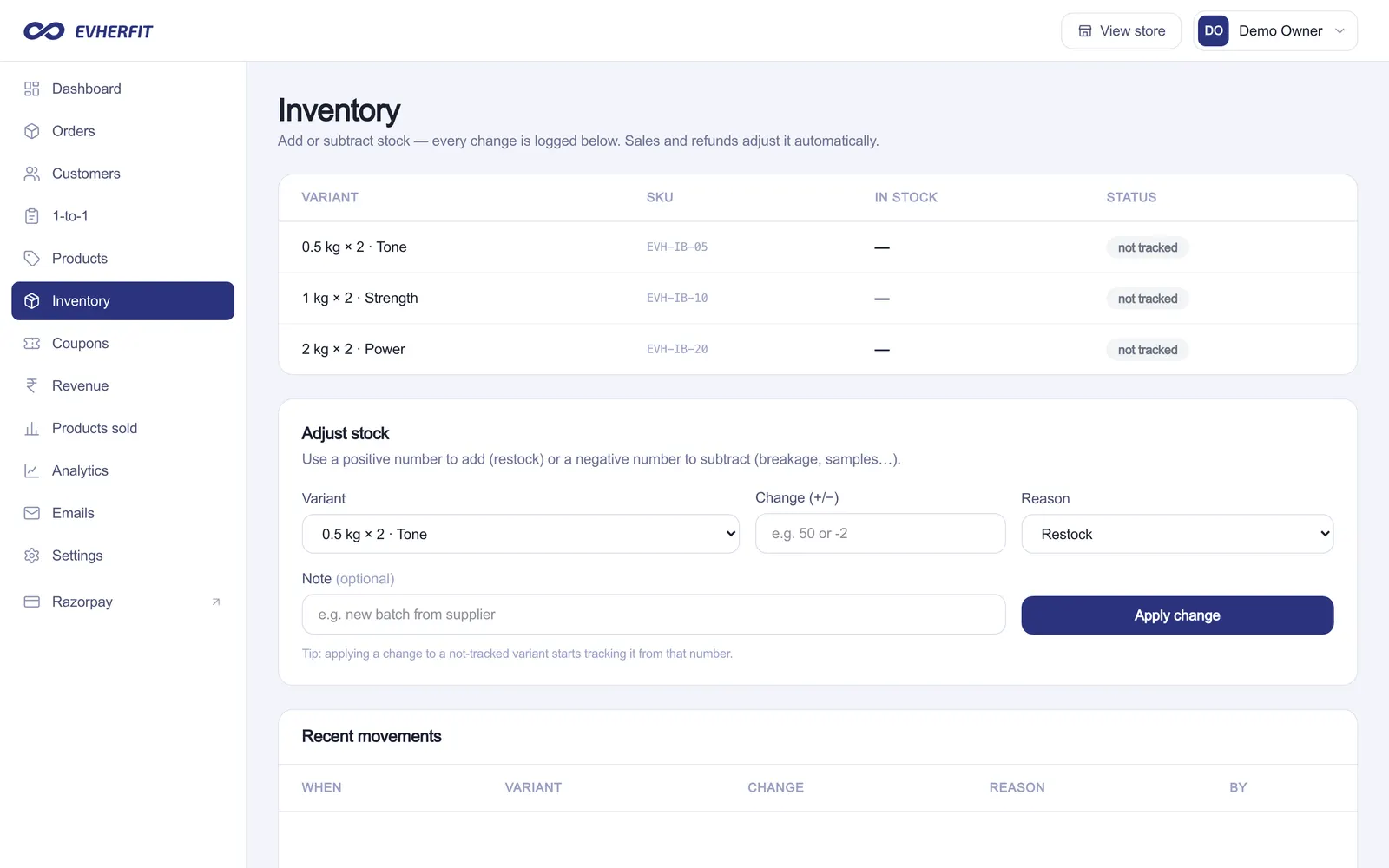
Task: Click 'not tracked' badge in Power row
Action: pyautogui.click(x=1148, y=350)
